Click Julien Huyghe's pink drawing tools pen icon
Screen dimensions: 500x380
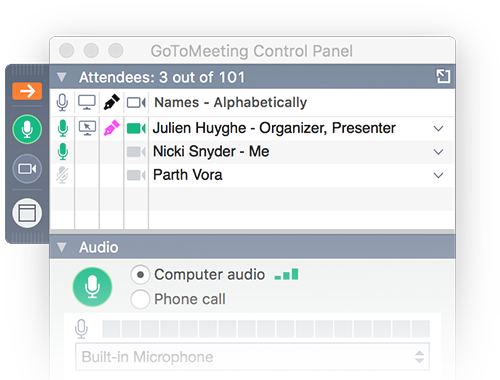pyautogui.click(x=111, y=128)
